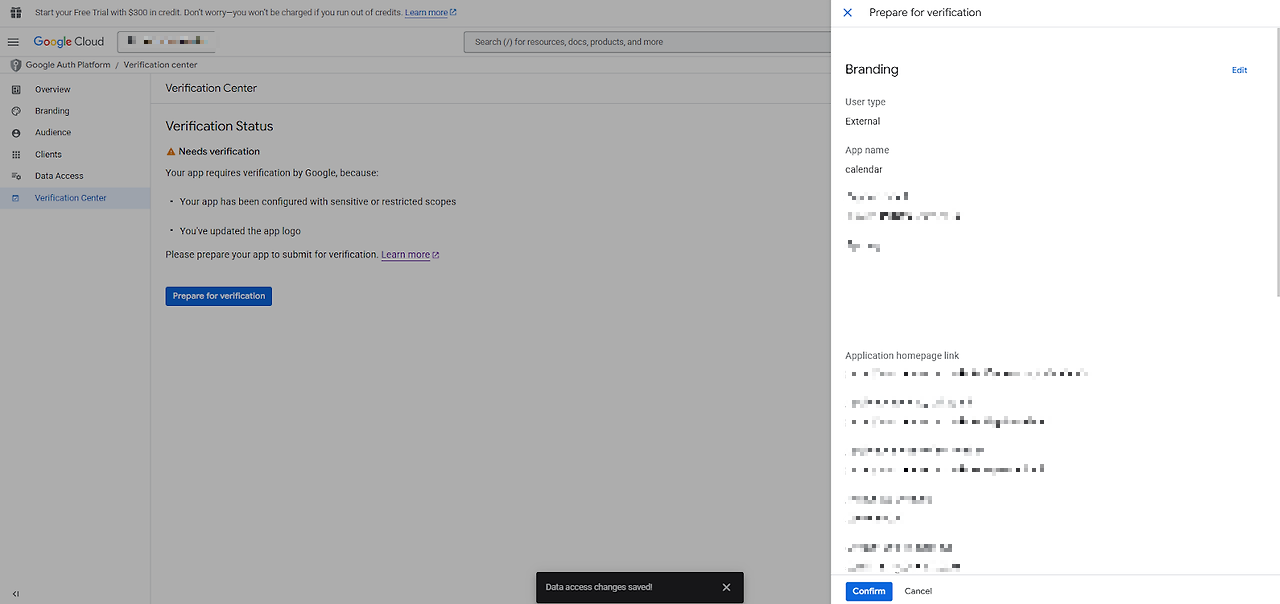Click the sensitive or restricted scopes bullet
The image size is (1280, 604).
pyautogui.click(x=318, y=202)
